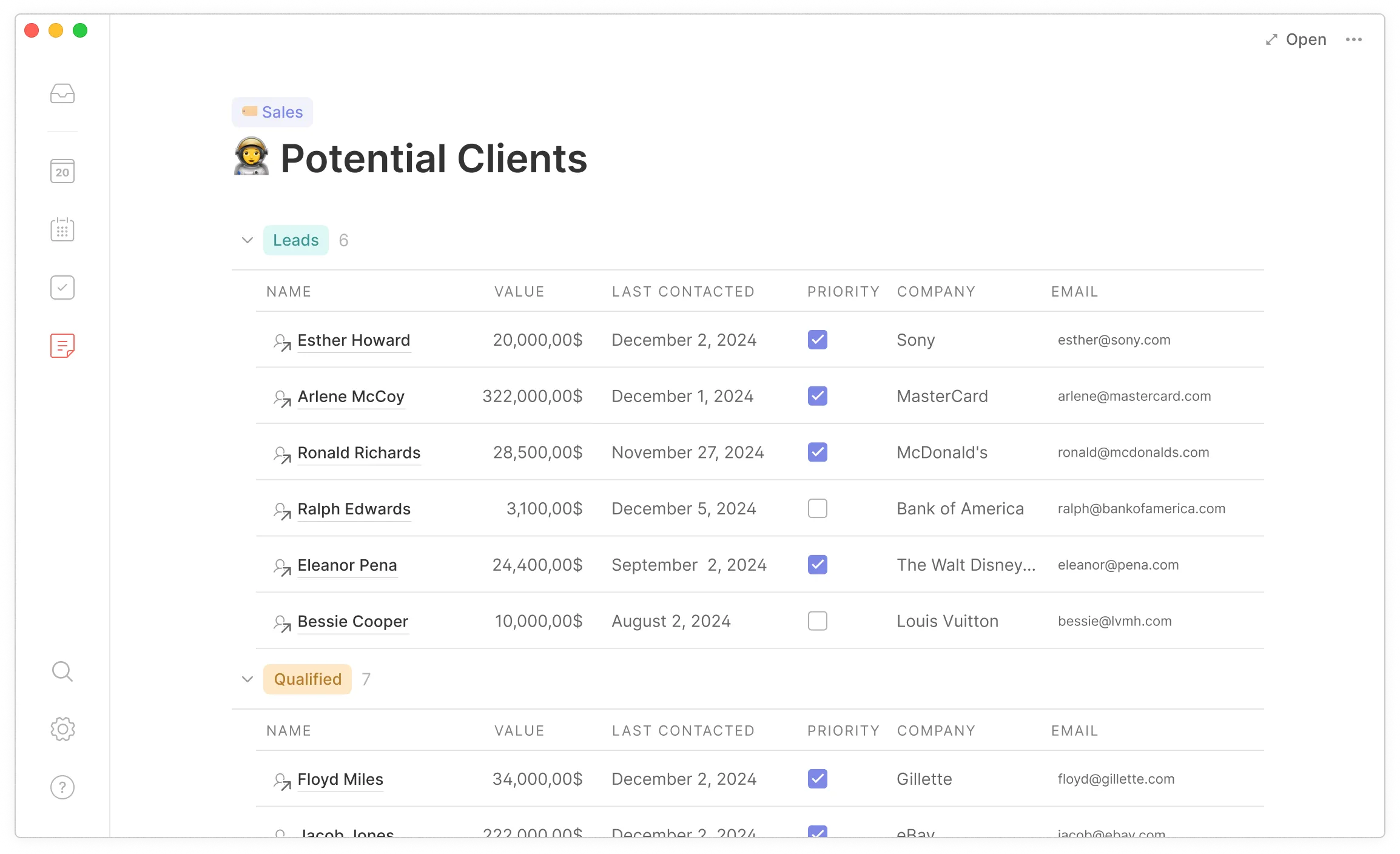Screen dimensions: 1400x854
Task: Uncheck priority for Esther Howard
Action: pos(817,340)
